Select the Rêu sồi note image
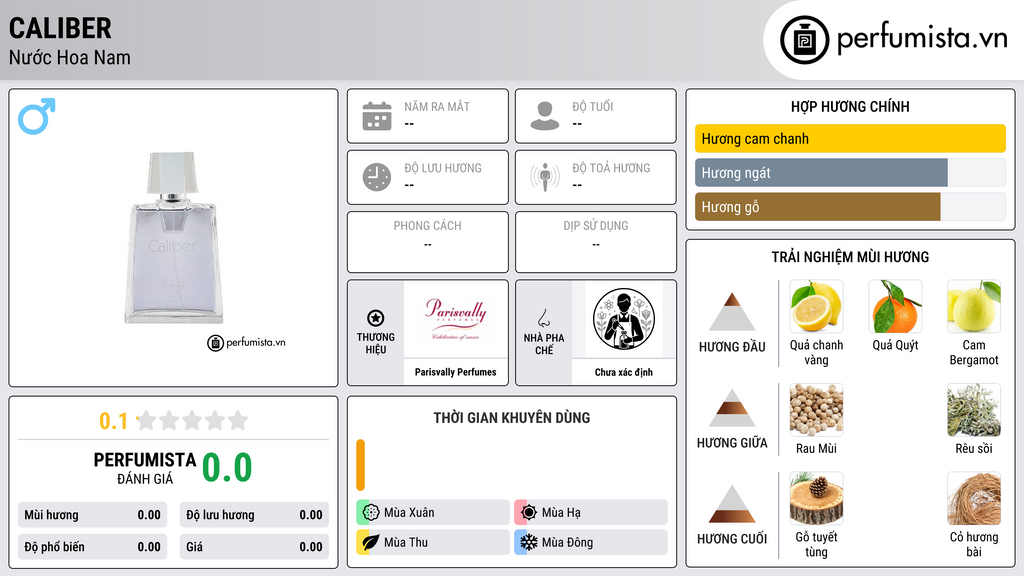Viewport: 1024px width, 576px height. click(x=974, y=410)
